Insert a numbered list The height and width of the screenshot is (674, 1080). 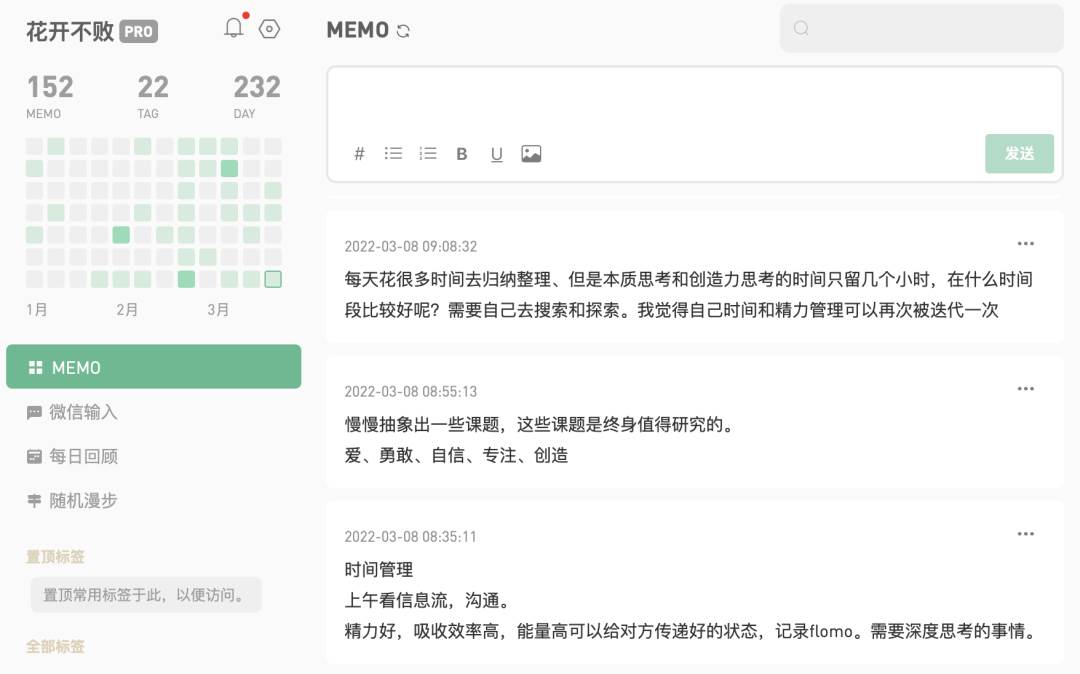pyautogui.click(x=428, y=153)
